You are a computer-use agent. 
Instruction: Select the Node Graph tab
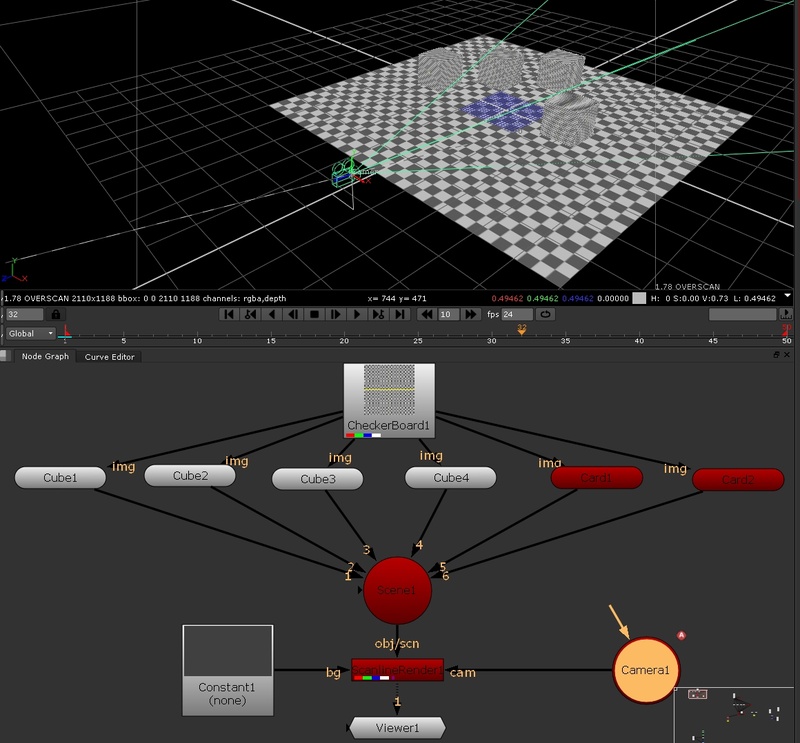(x=45, y=357)
